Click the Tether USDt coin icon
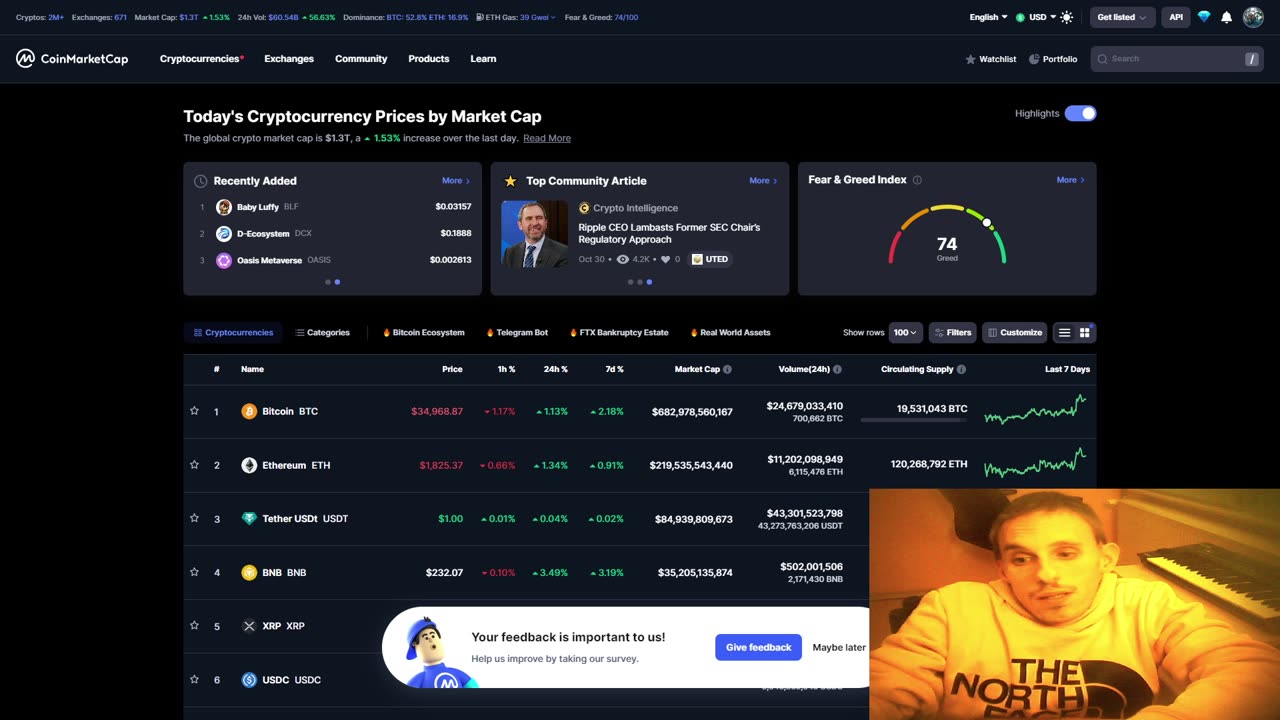 (x=249, y=519)
